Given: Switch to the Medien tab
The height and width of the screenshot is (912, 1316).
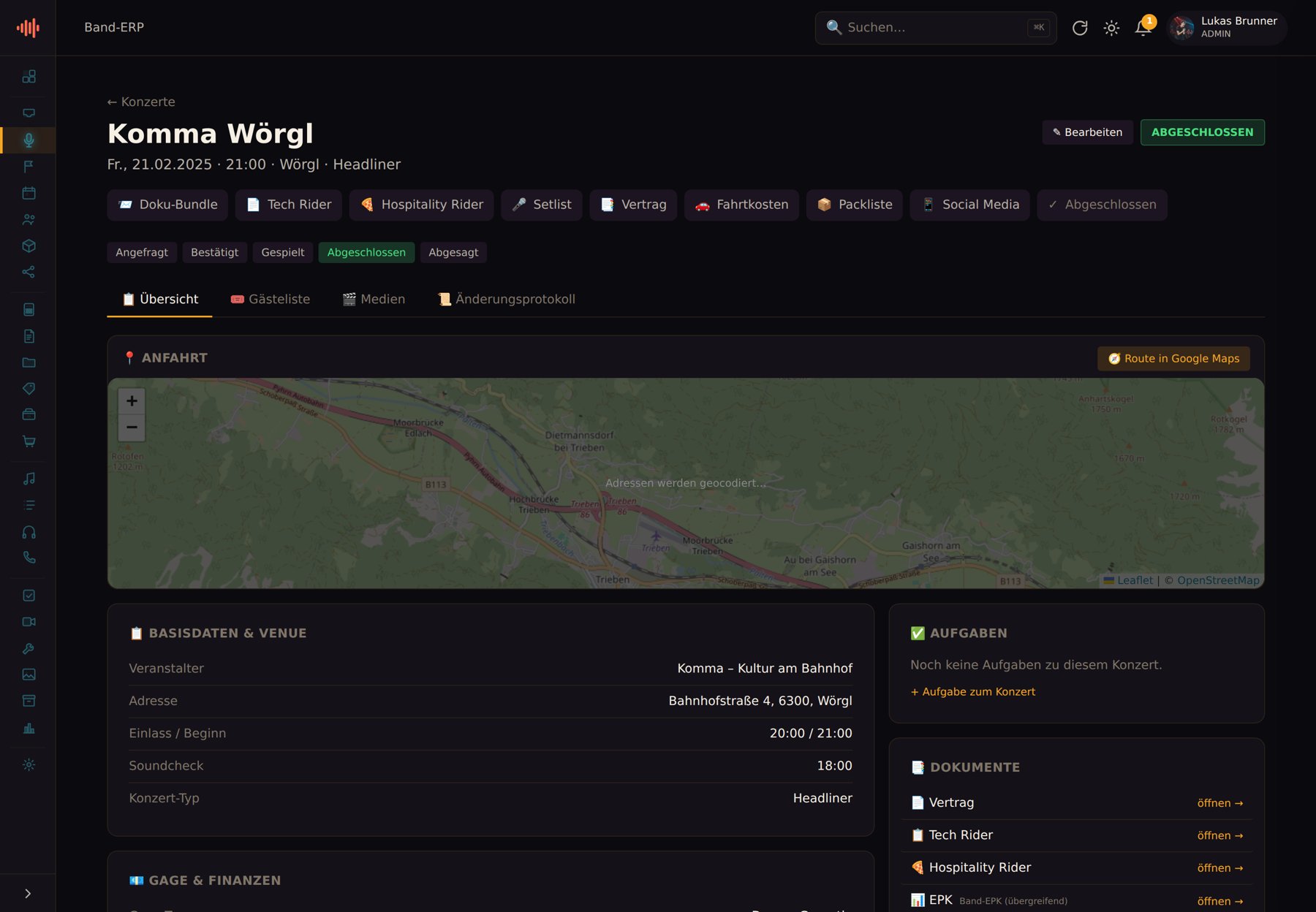Looking at the screenshot, I should 374,299.
